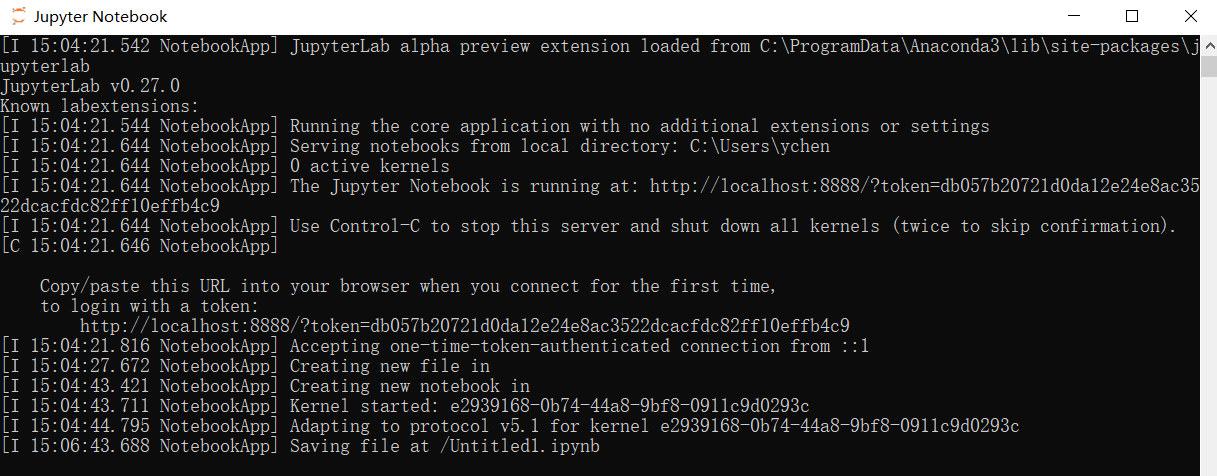Click the "0 active kernels" message
The height and width of the screenshot is (476, 1217).
click(369, 166)
